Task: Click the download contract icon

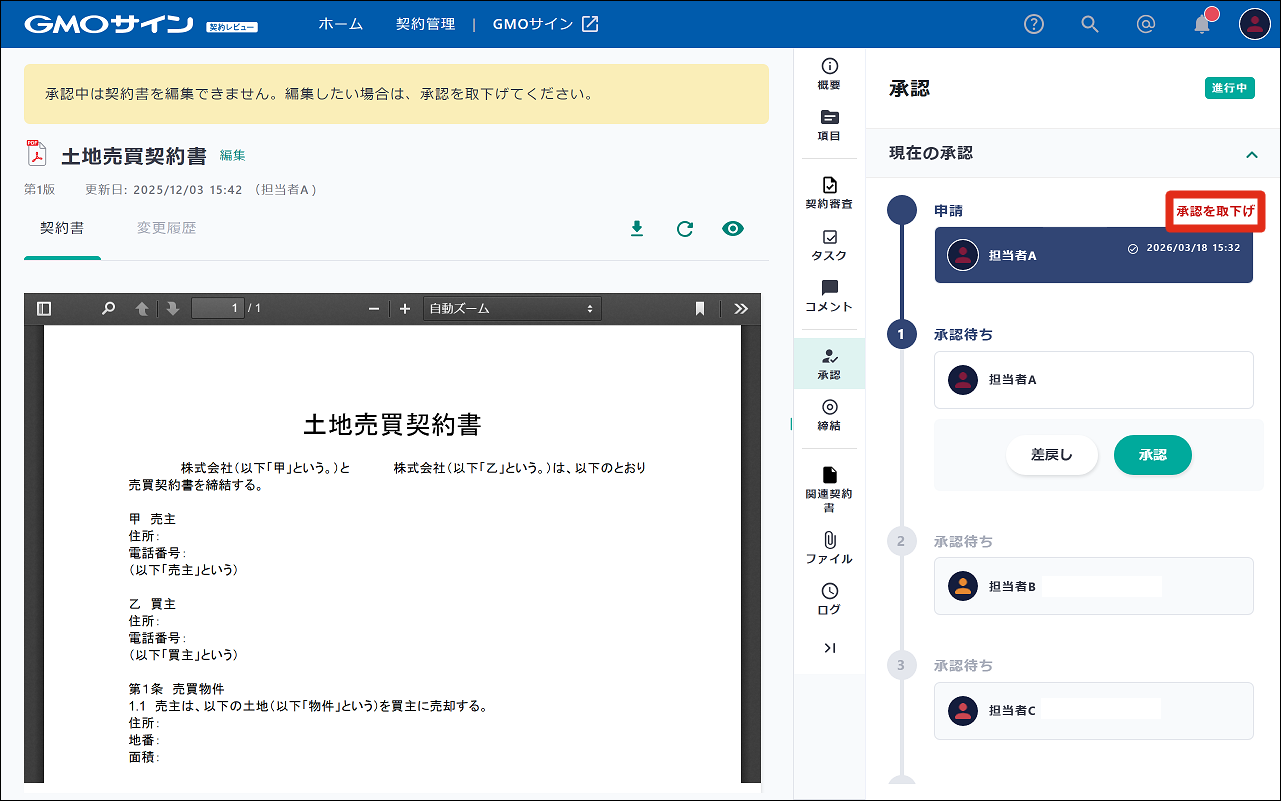Action: click(637, 229)
